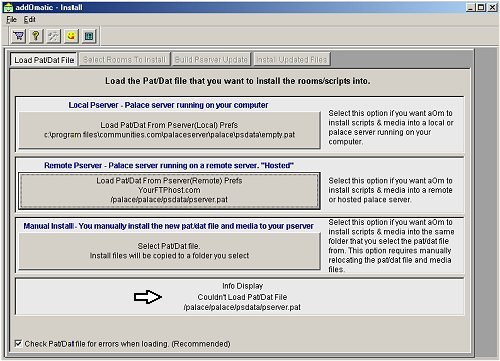
Task: Maximize the addOmatic window
Action: tap(481, 7)
